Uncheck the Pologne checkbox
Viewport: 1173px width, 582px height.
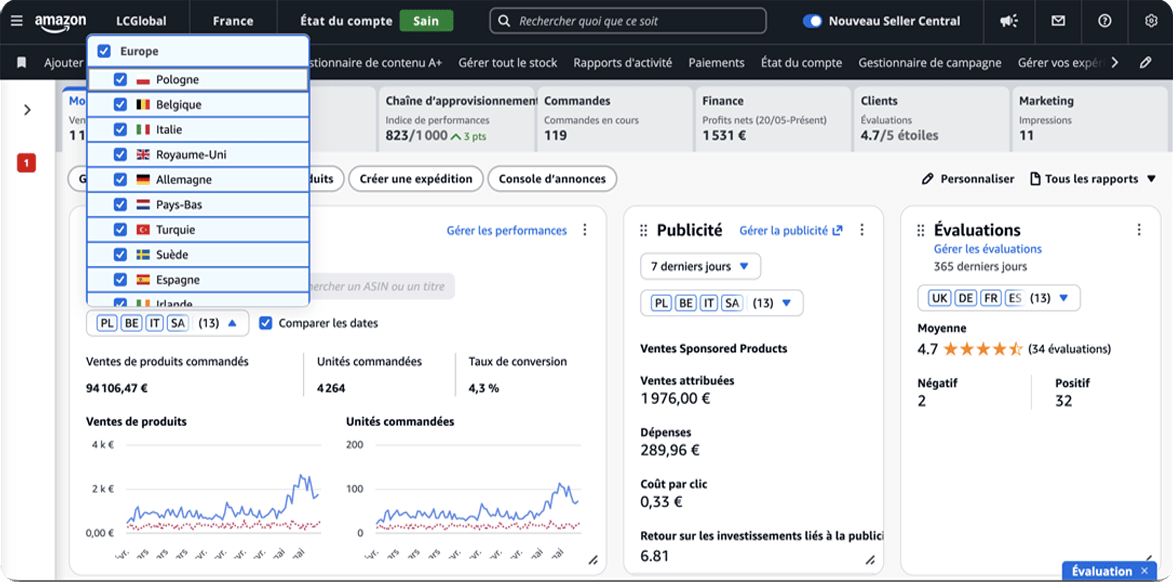pos(120,79)
